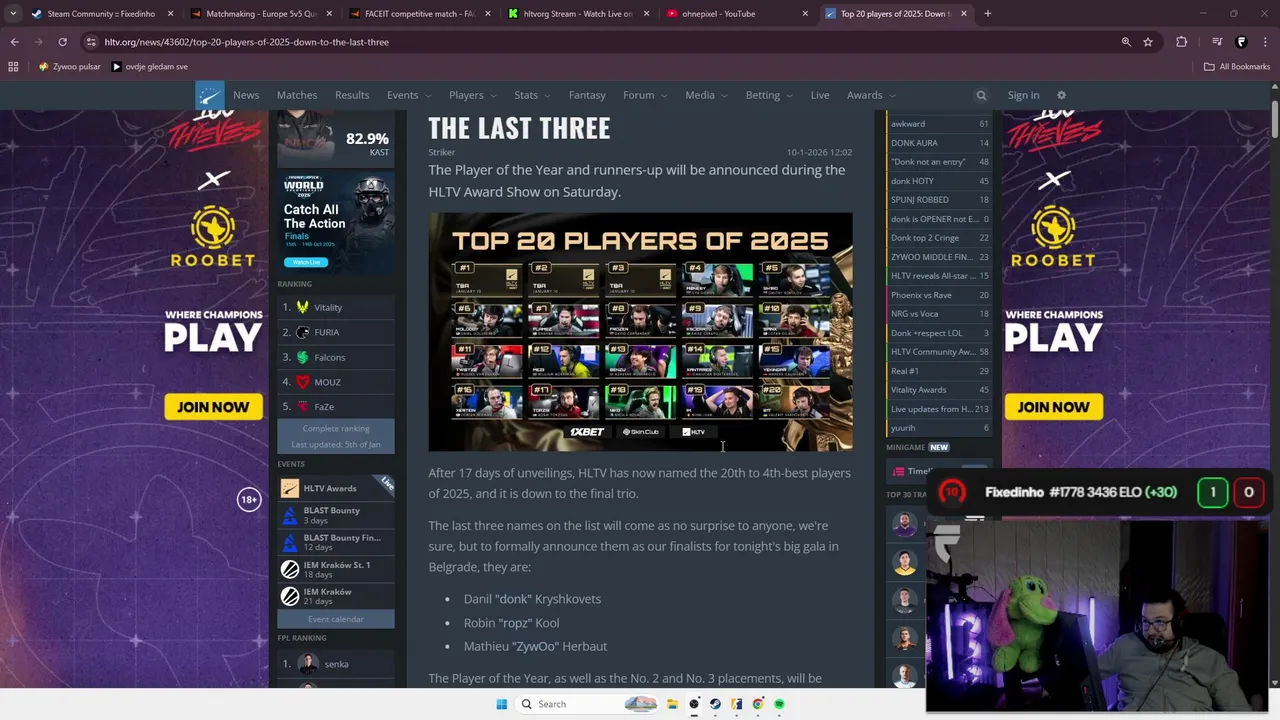Click the IEM Kraków St. 1 event icon
1280x720 pixels.
point(290,569)
